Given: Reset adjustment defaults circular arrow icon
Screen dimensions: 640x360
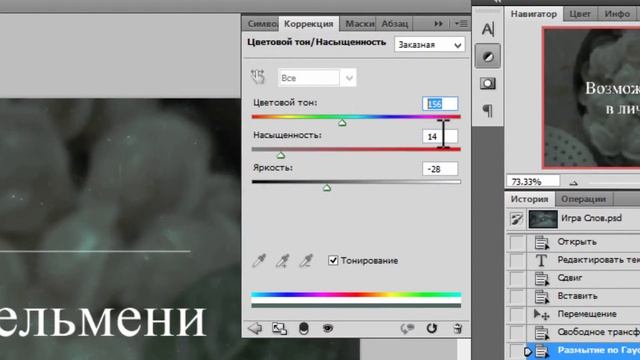Looking at the screenshot, I should point(431,328).
